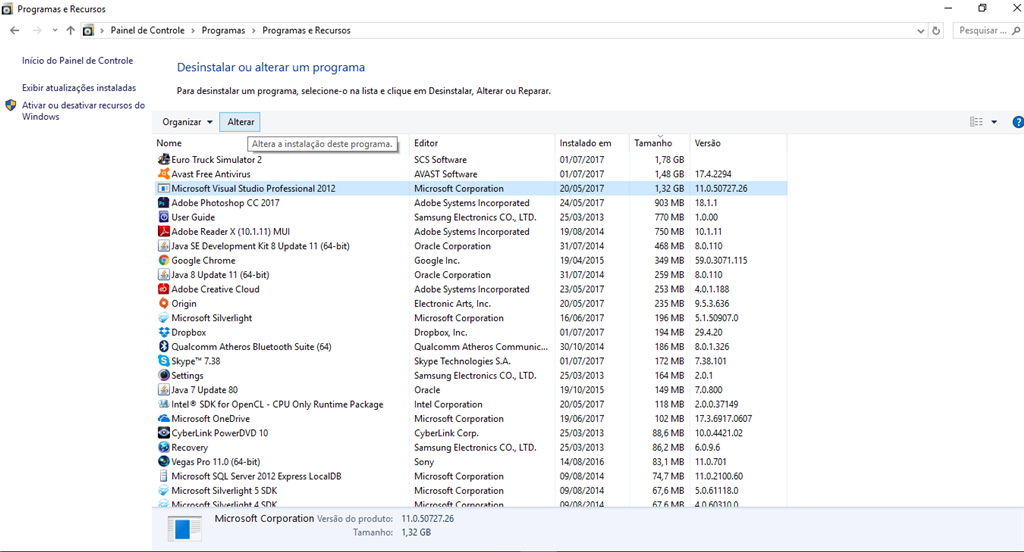Click the Skype 7.38 icon
Screen dimensions: 1024x552
[x=164, y=361]
